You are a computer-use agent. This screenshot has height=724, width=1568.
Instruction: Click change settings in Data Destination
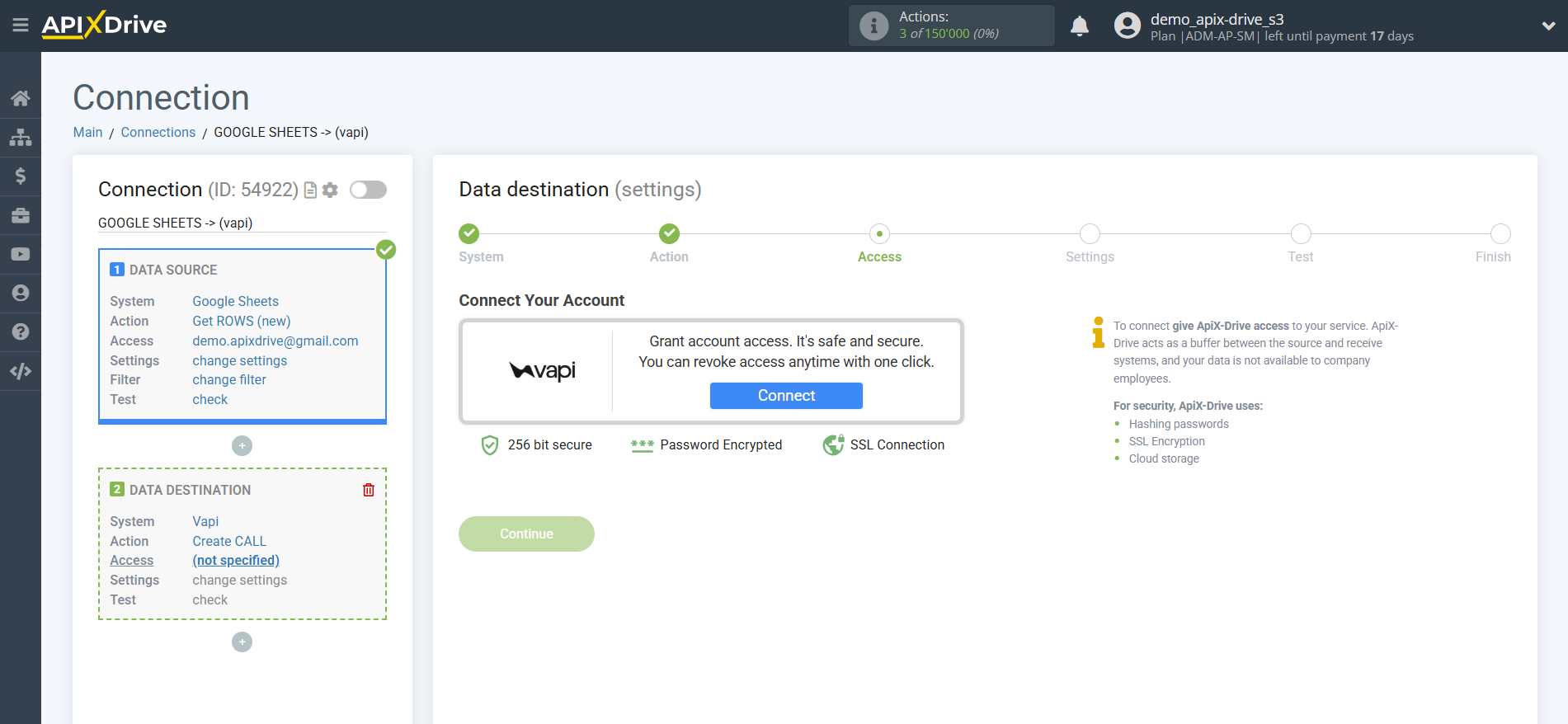(240, 580)
